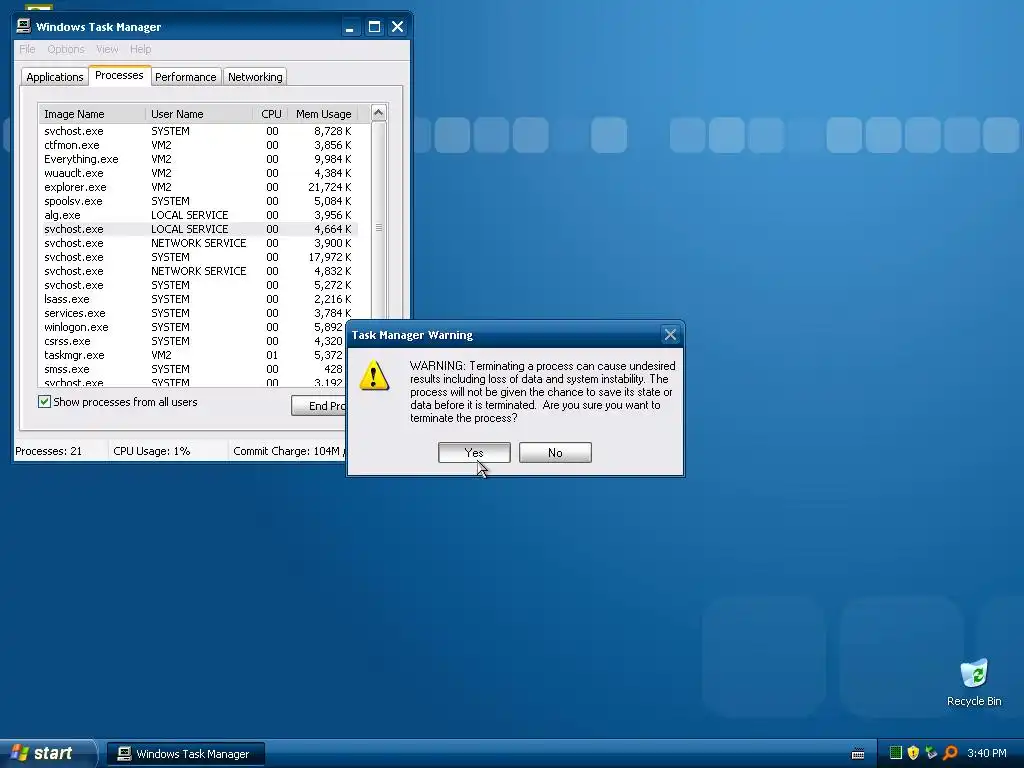Open the yellow security shield tray icon
The width and height of the screenshot is (1024, 768).
click(x=913, y=753)
